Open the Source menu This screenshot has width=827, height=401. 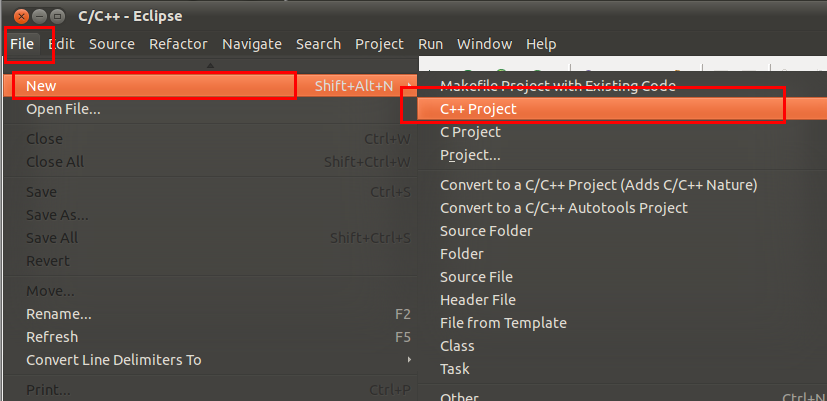112,44
